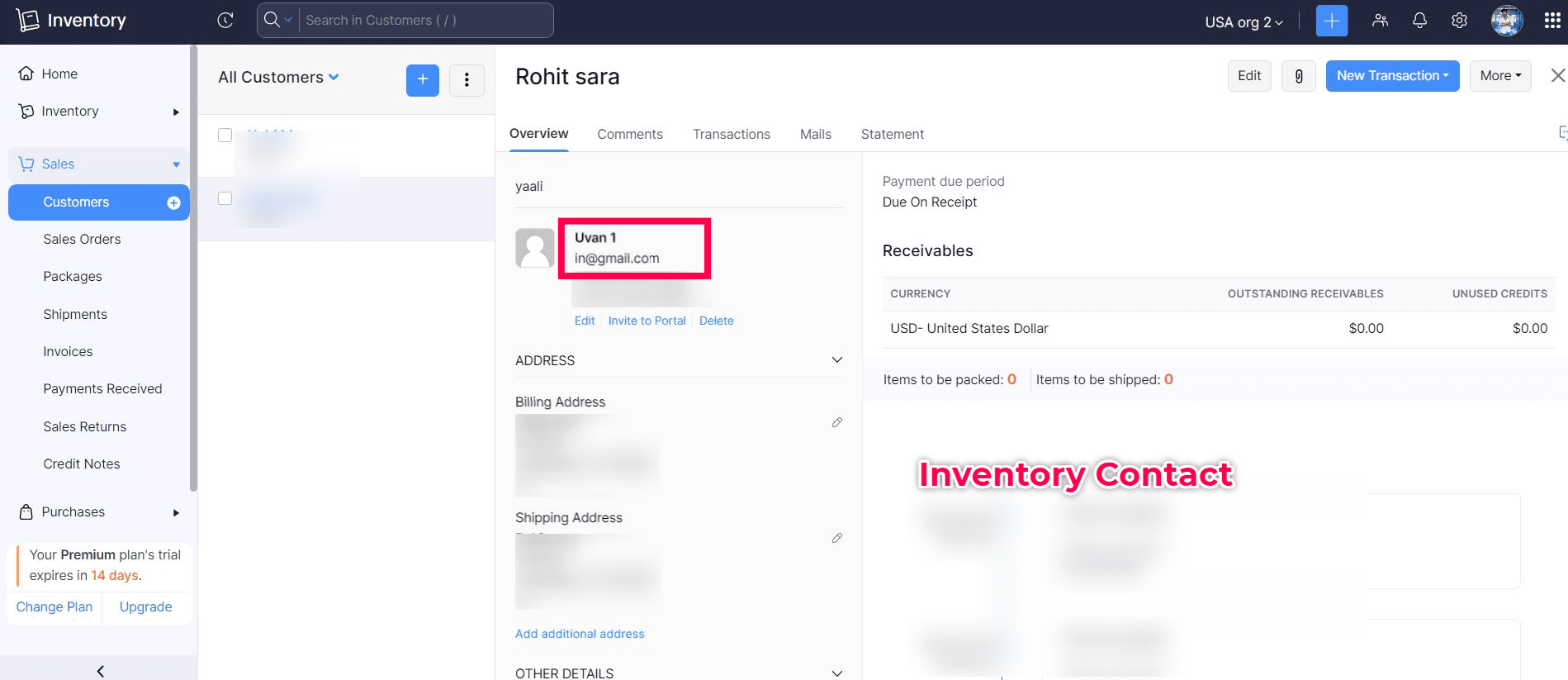Edit billing address pencil icon
Screen dimensions: 1568x680
[836, 422]
